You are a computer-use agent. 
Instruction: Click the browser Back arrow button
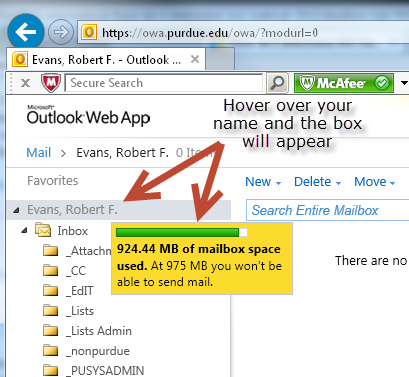pos(26,32)
